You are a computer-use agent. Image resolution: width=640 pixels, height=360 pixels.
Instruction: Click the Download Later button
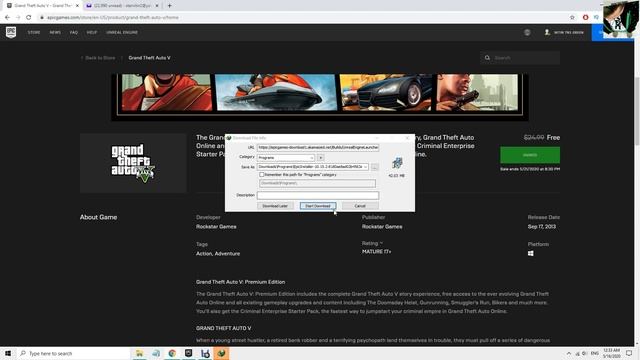pyautogui.click(x=275, y=206)
